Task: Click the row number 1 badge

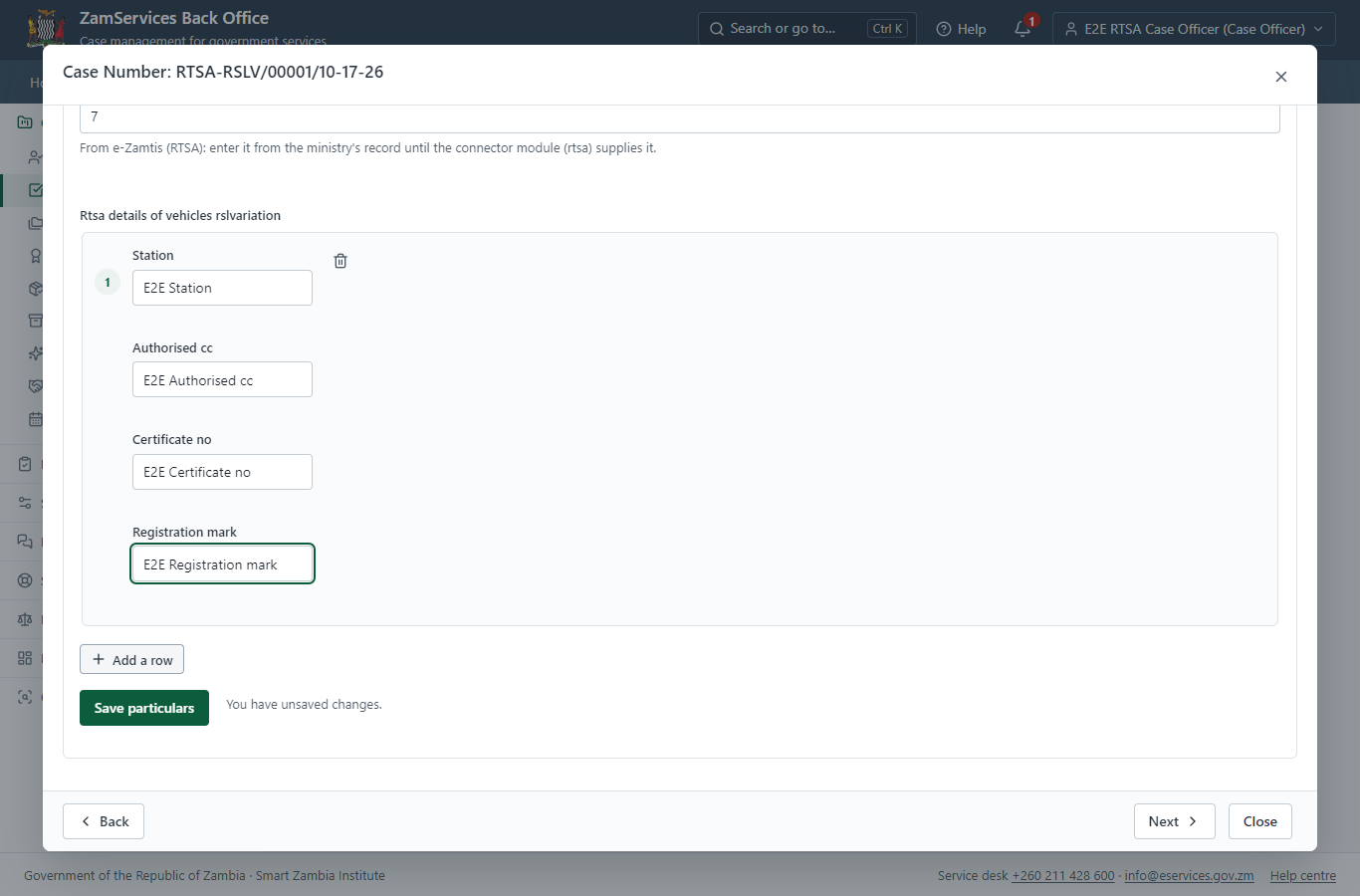Action: coord(108,283)
